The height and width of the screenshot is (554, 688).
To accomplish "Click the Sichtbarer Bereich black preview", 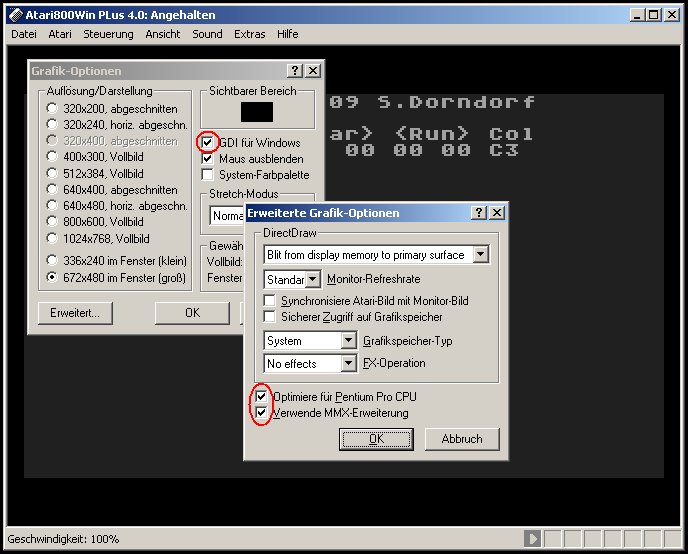I will pos(257,112).
